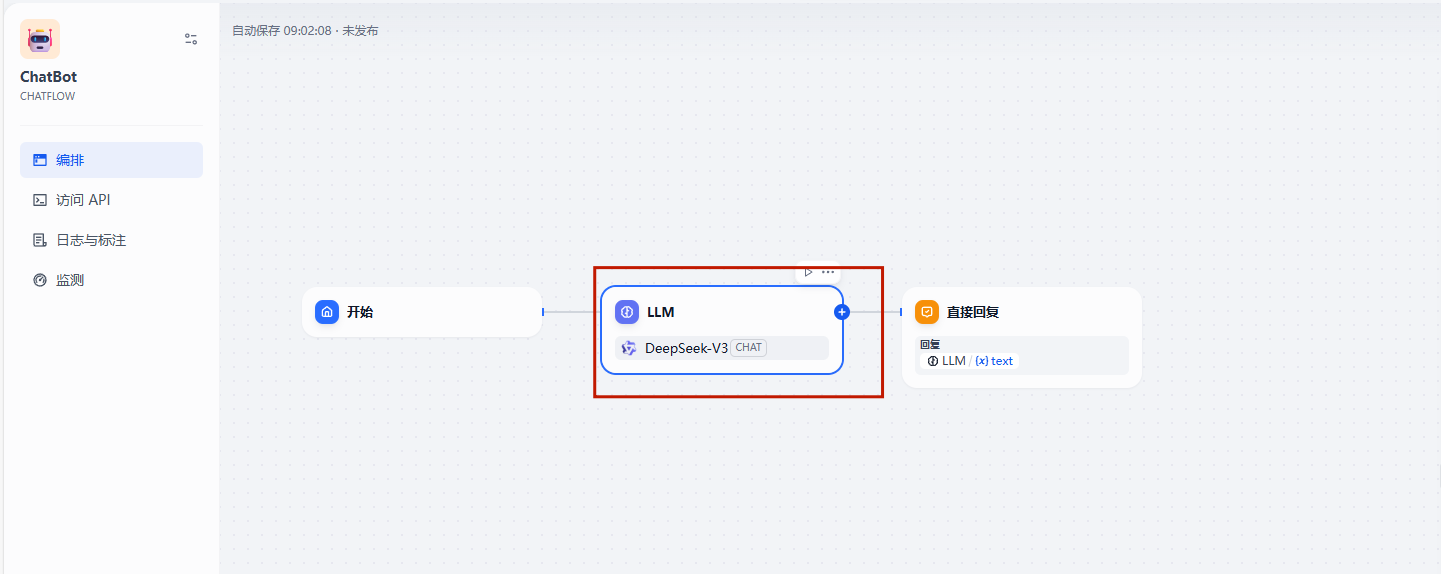Open app settings via sliders icon
Screen dimensions: 1441x574
[191, 39]
